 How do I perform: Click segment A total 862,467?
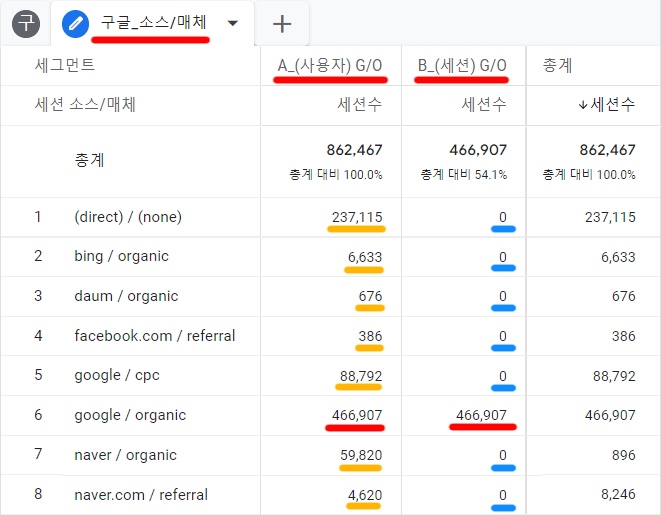point(355,150)
